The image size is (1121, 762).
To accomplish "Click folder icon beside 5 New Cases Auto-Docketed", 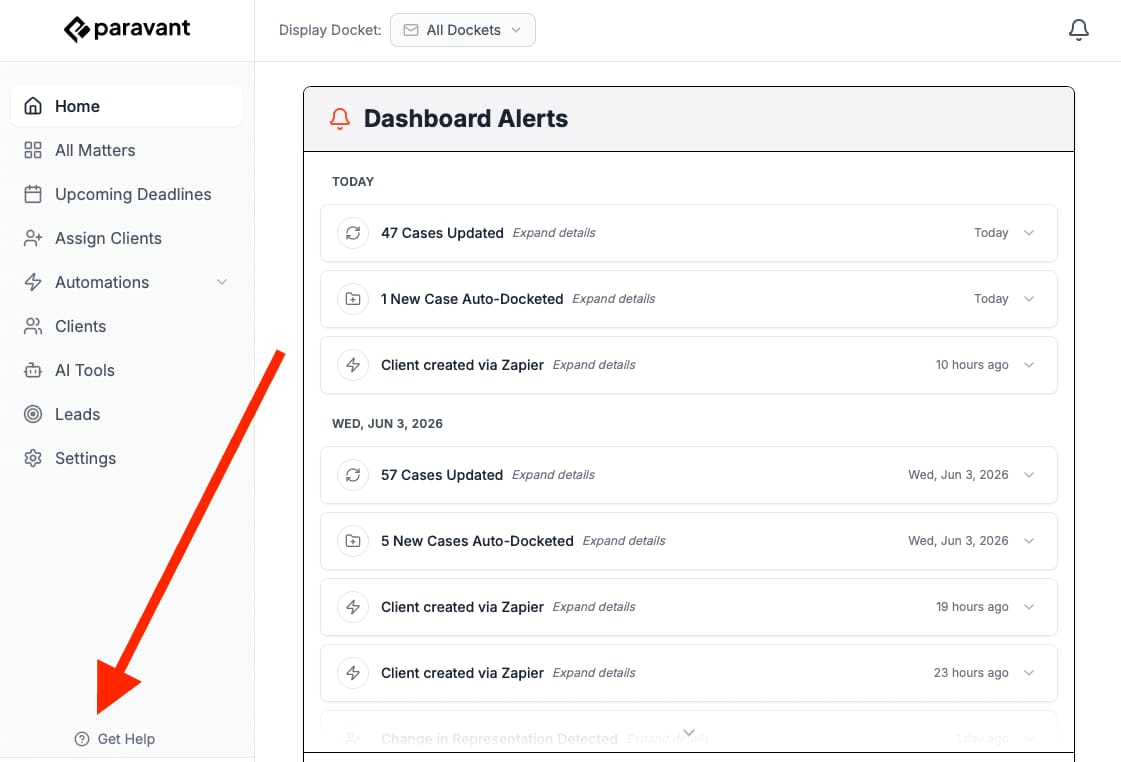I will click(x=353, y=541).
